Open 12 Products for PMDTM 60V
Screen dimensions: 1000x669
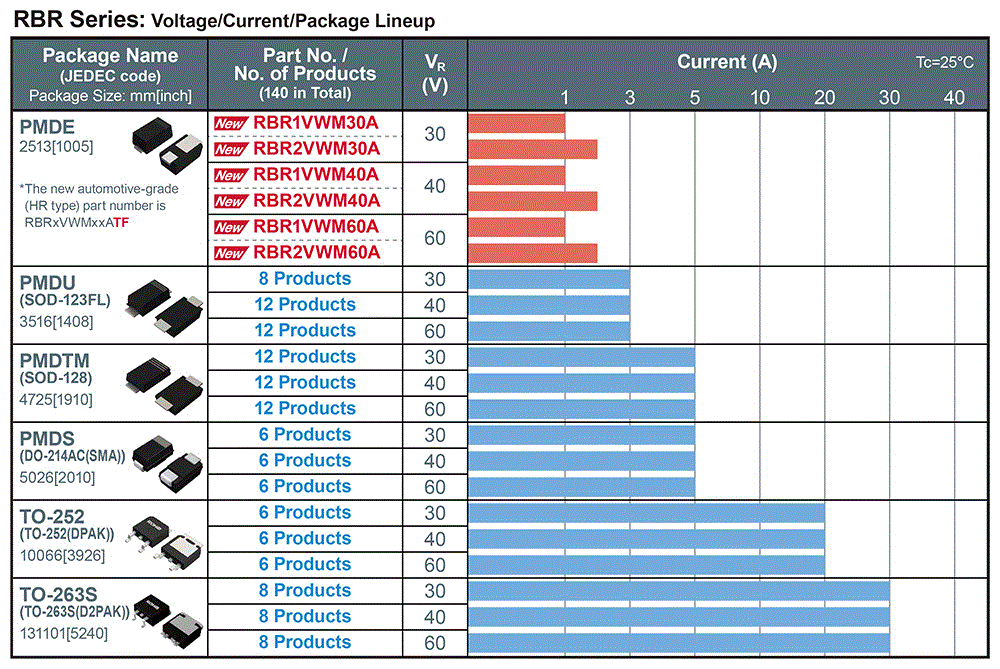click(305, 408)
